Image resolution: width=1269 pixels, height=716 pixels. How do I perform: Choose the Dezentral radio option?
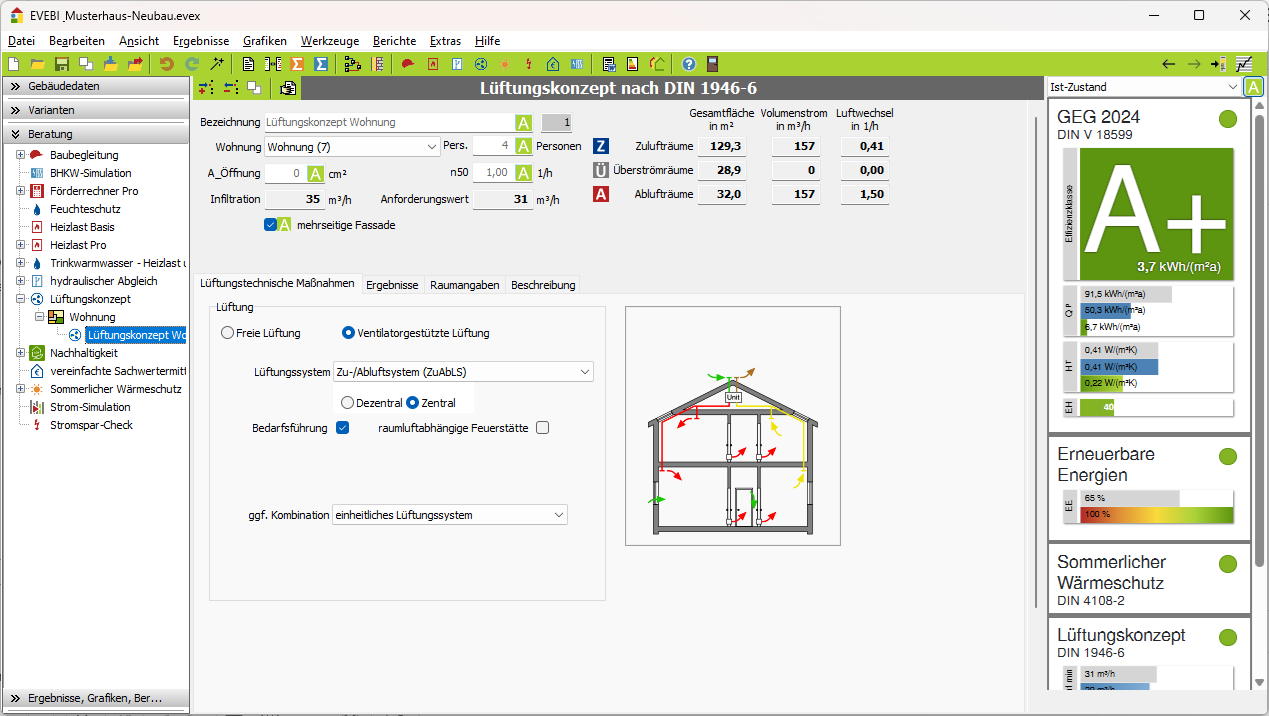pos(348,403)
